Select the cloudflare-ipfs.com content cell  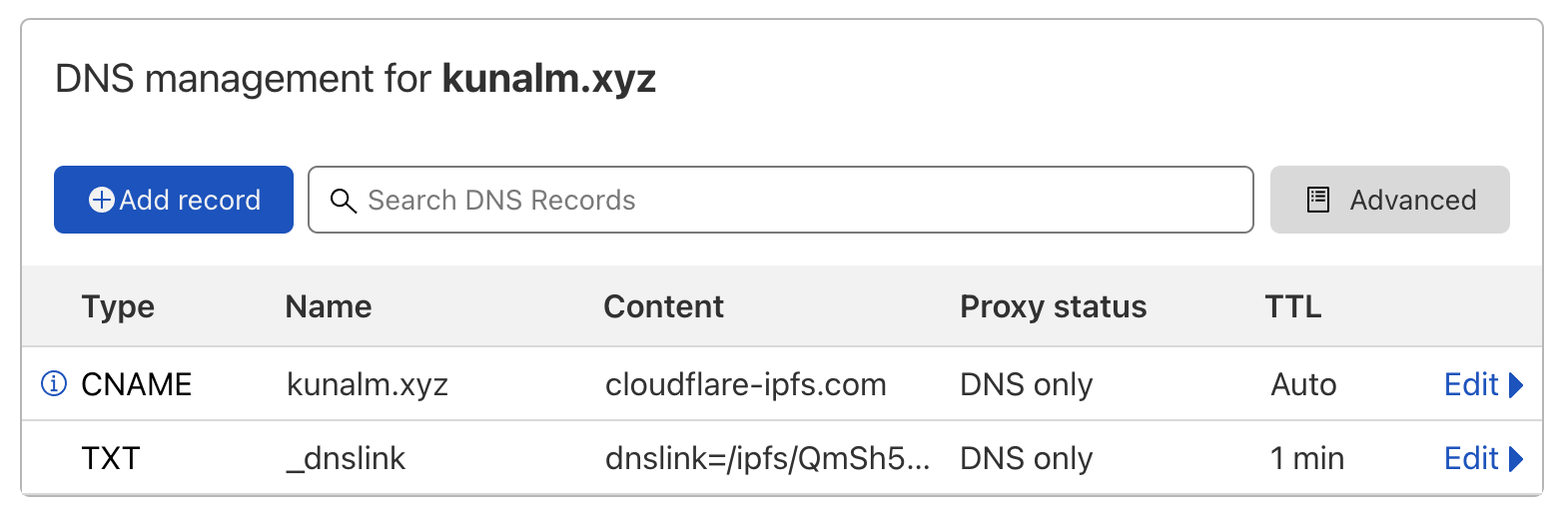pos(746,384)
